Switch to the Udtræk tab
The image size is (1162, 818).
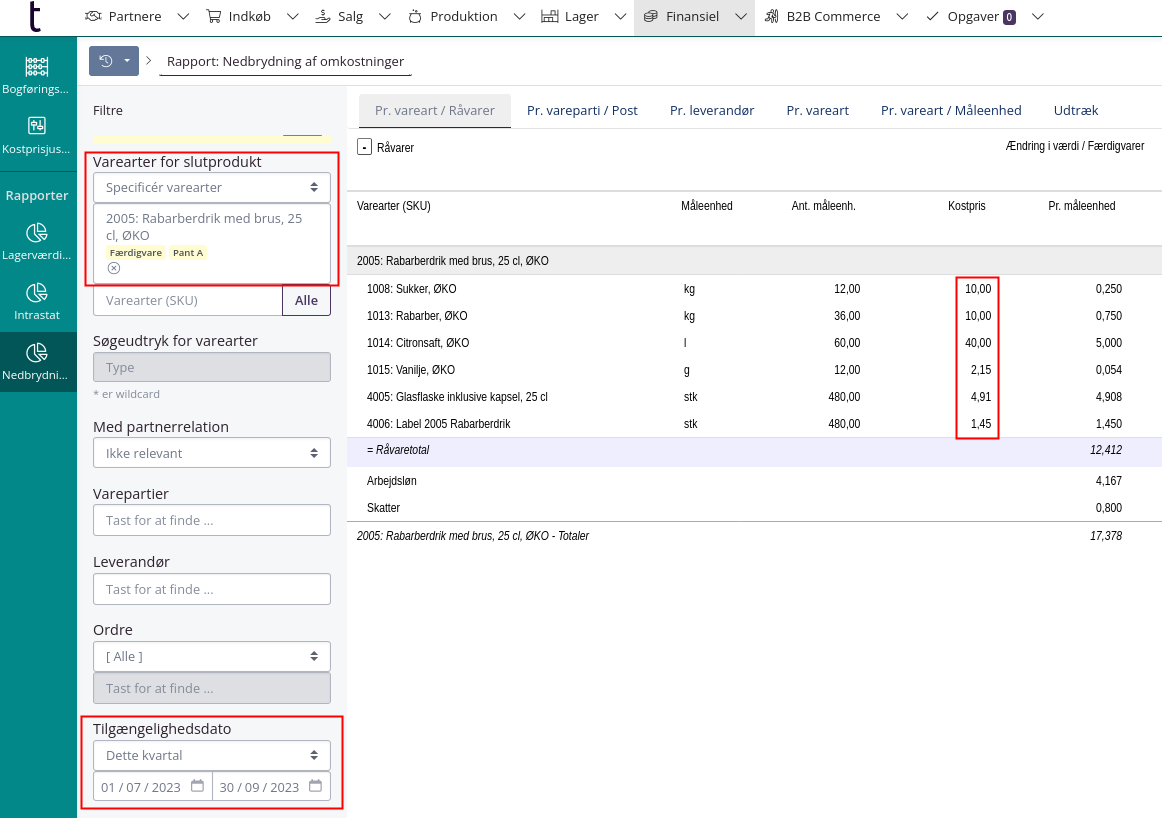(1076, 110)
